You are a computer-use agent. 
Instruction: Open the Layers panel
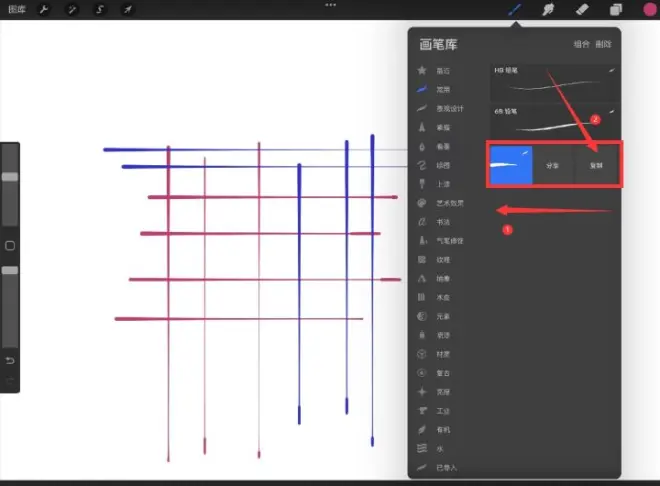tap(616, 9)
